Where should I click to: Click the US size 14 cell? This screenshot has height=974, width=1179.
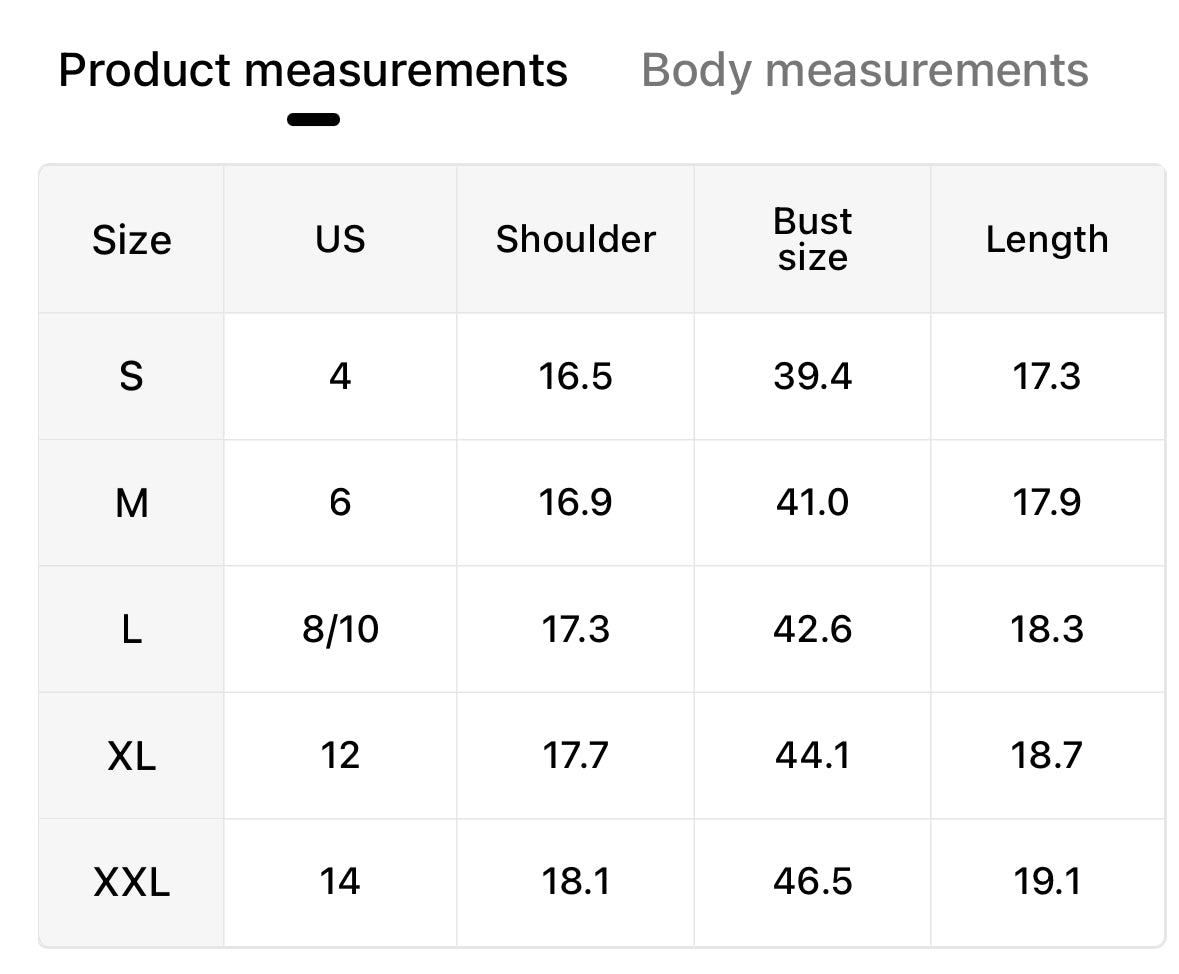340,881
